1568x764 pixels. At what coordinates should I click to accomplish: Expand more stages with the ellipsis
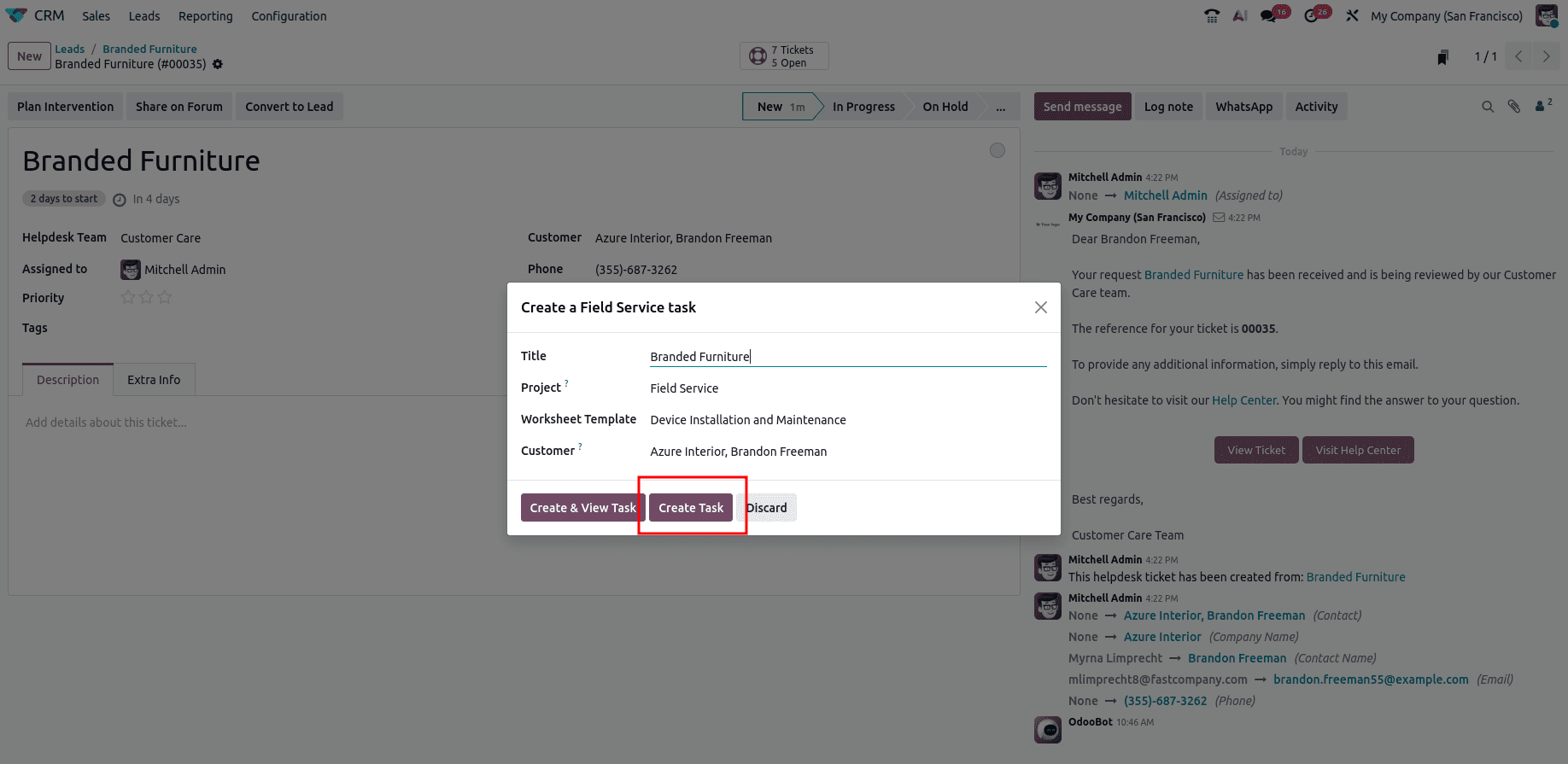pos(1000,107)
